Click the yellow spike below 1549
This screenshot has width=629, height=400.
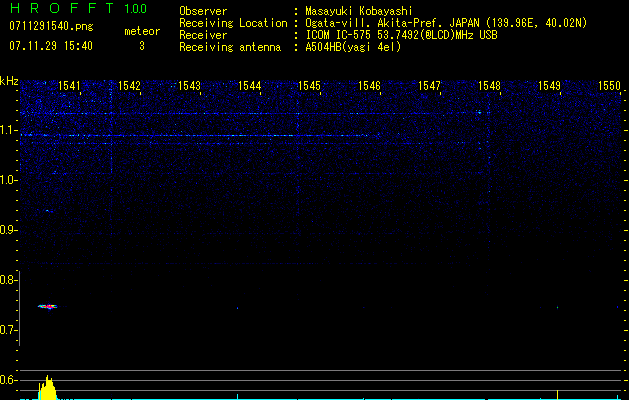[558, 394]
